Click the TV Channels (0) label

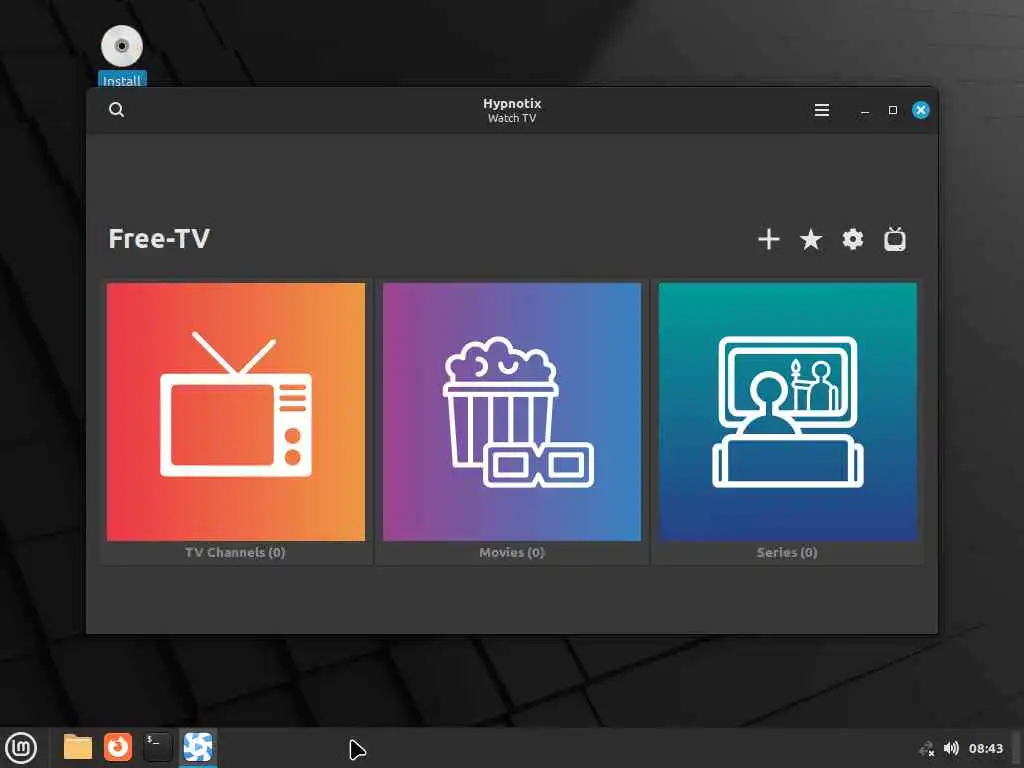click(235, 552)
